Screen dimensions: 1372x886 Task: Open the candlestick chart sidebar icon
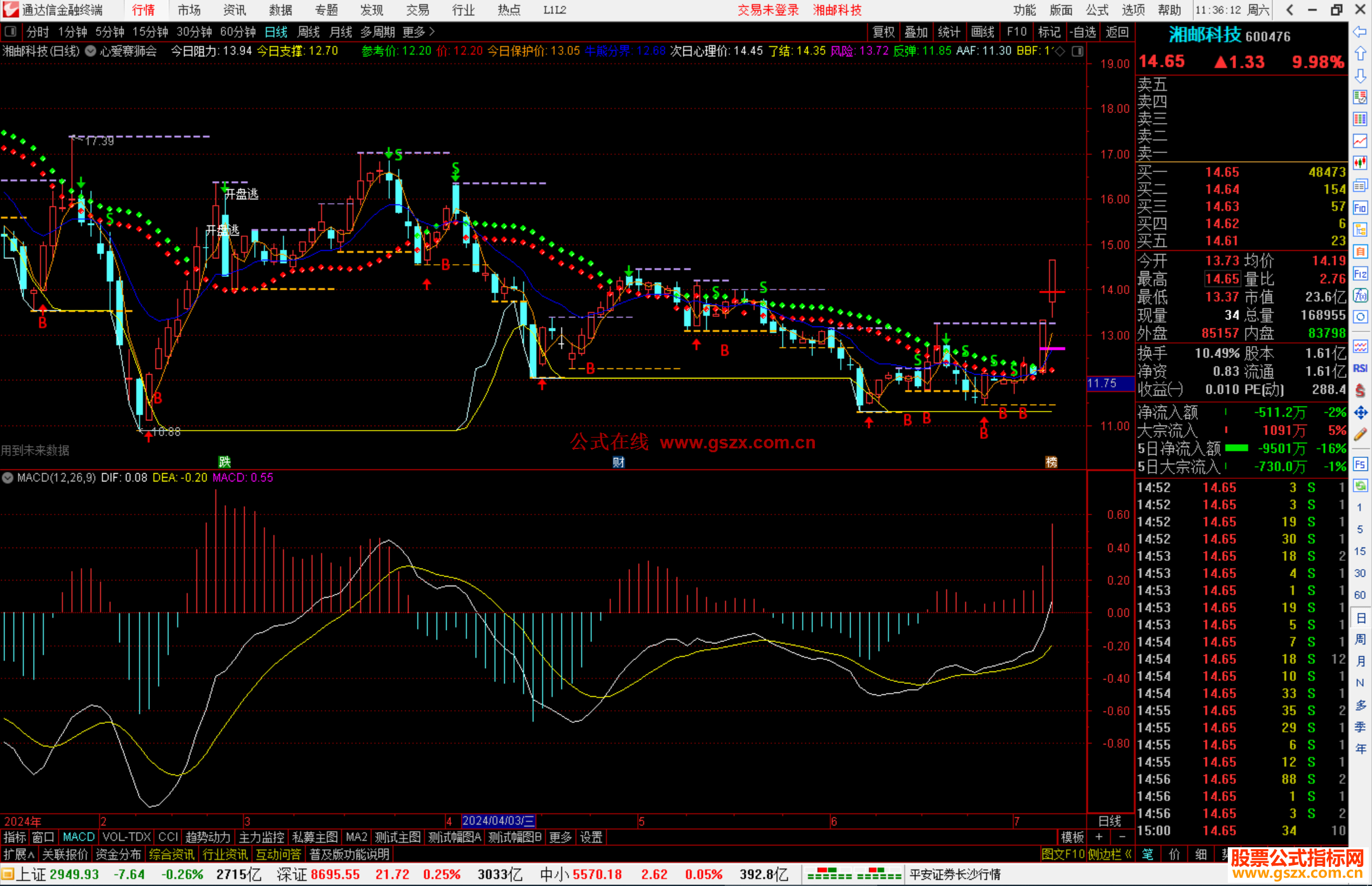coord(1360,163)
